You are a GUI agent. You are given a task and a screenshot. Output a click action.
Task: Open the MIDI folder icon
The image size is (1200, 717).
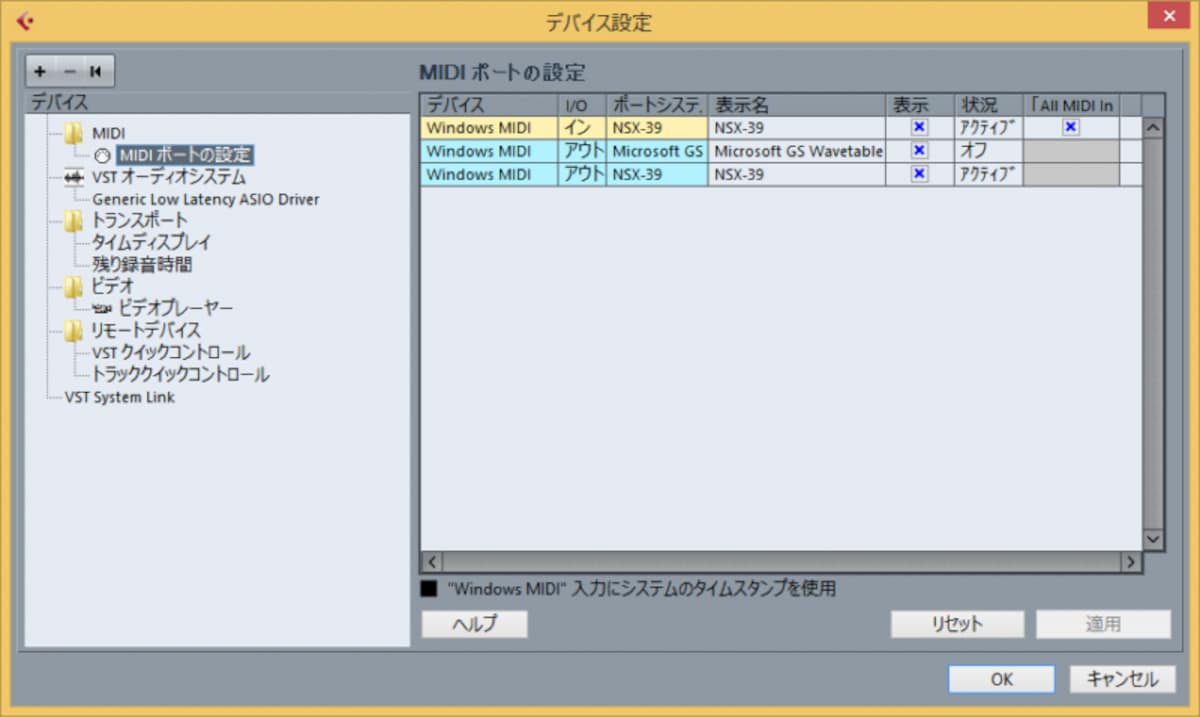point(74,133)
